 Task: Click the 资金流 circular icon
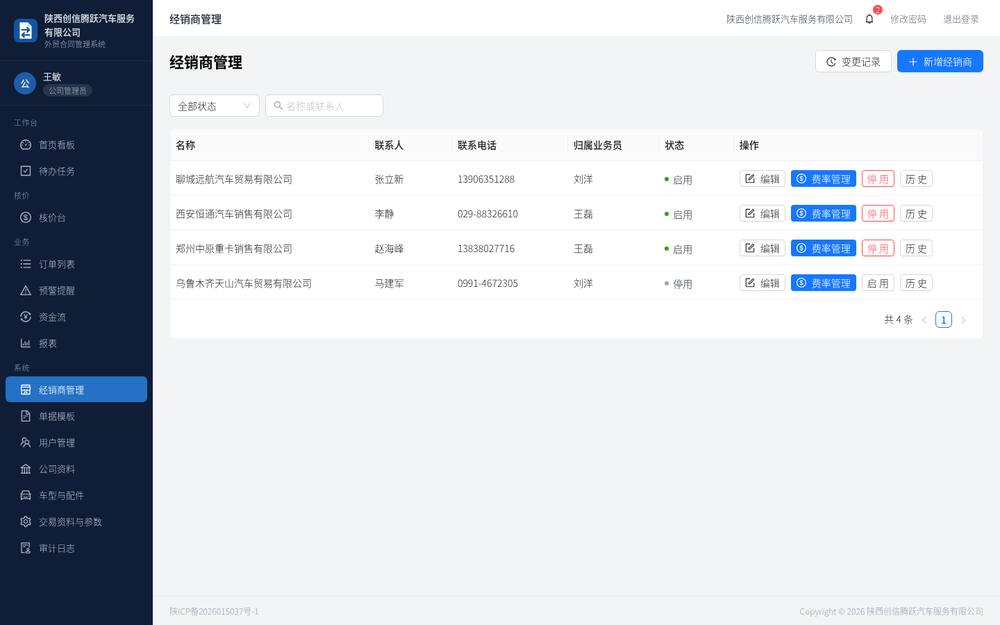point(26,317)
